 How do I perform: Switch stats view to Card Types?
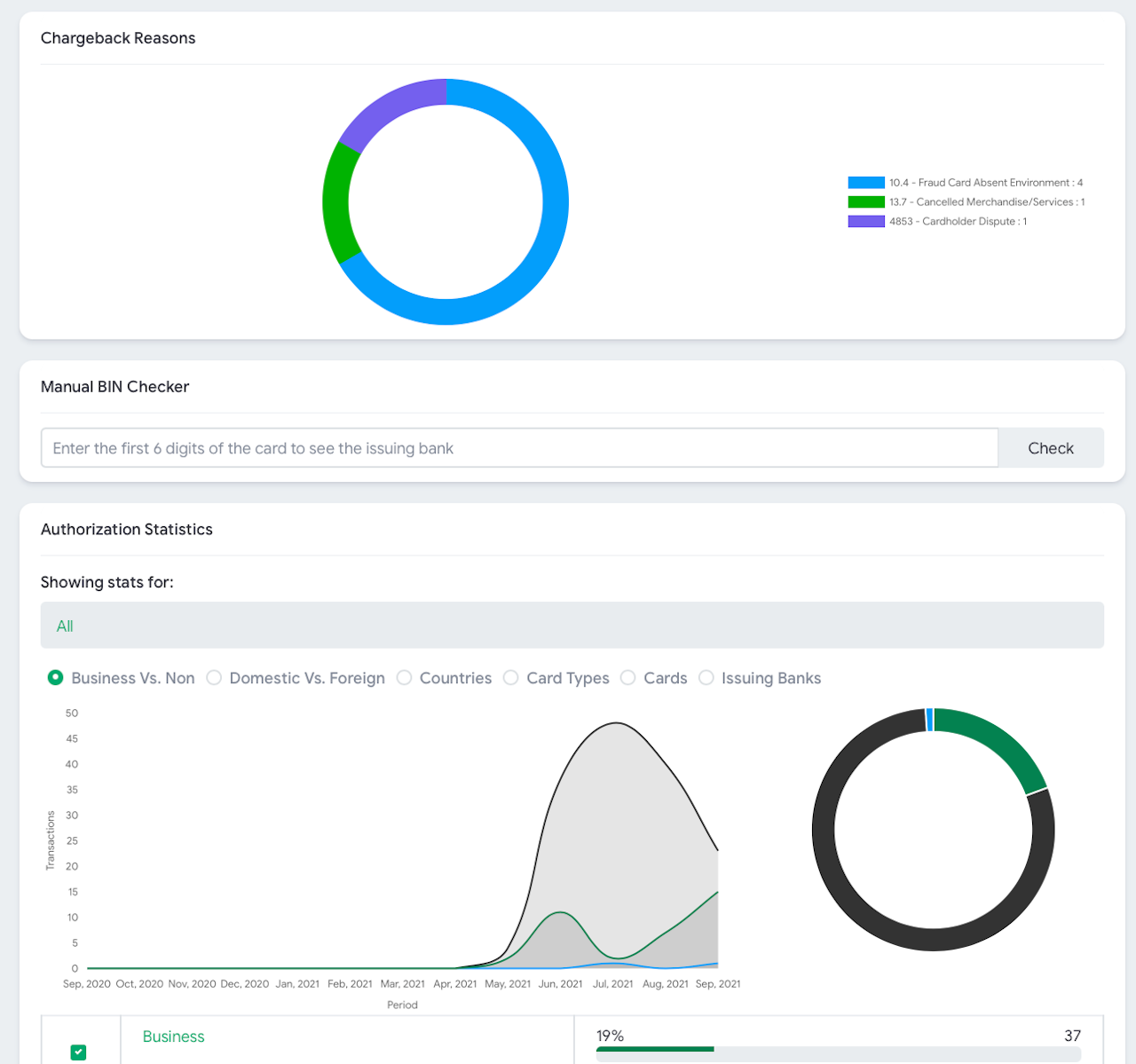(511, 678)
